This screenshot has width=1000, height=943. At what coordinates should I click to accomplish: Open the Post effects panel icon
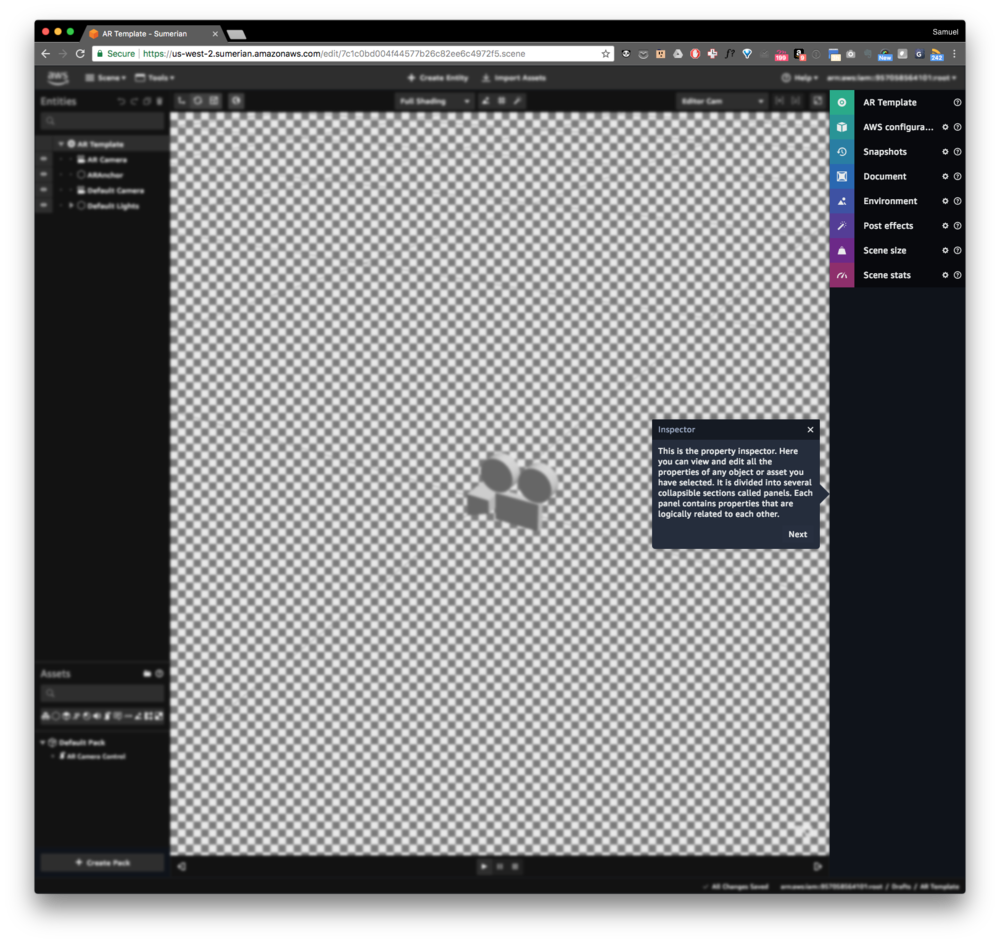coord(841,225)
